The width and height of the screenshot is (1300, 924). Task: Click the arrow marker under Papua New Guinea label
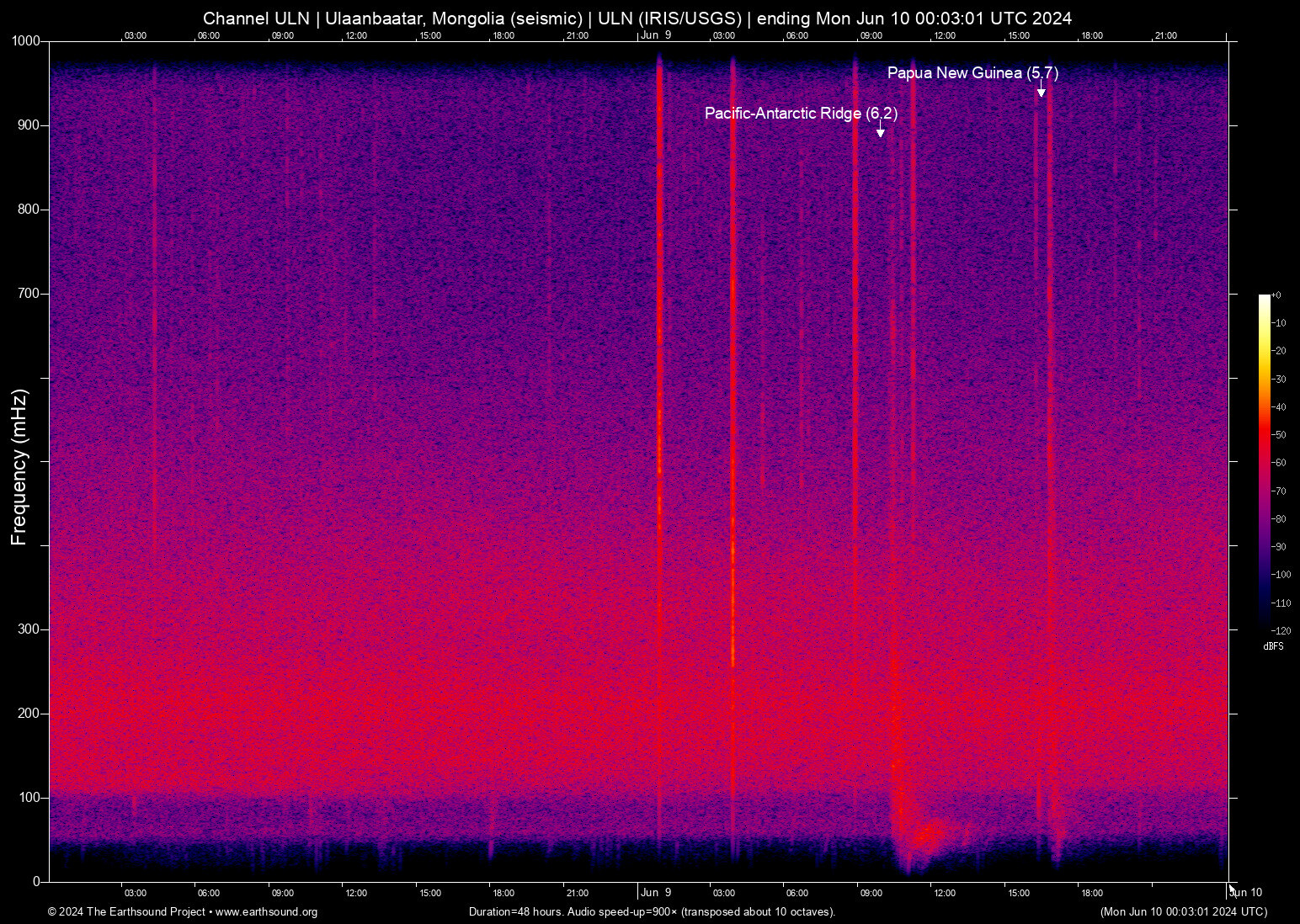1042,91
